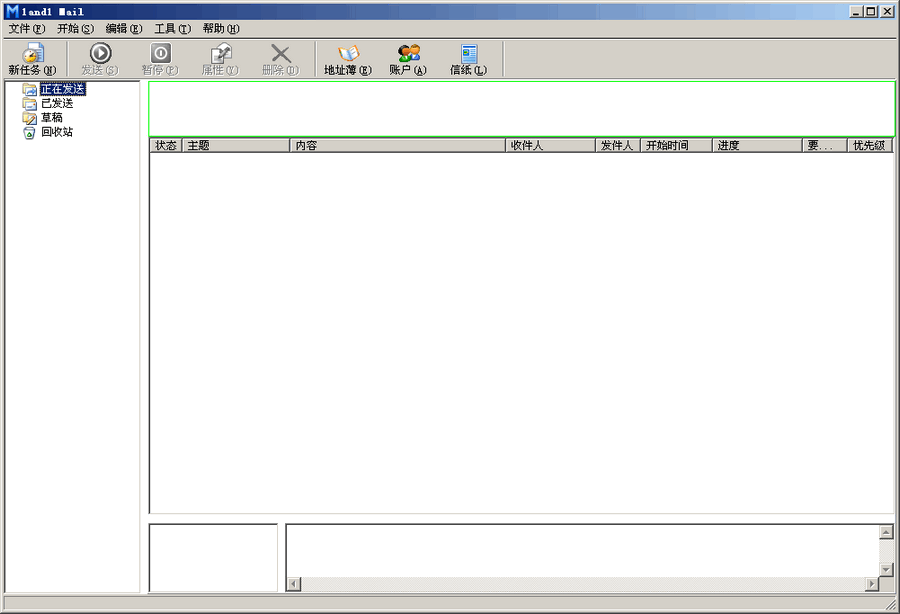Select the 已发送 (Sent) folder
The height and width of the screenshot is (614, 900).
(56, 103)
